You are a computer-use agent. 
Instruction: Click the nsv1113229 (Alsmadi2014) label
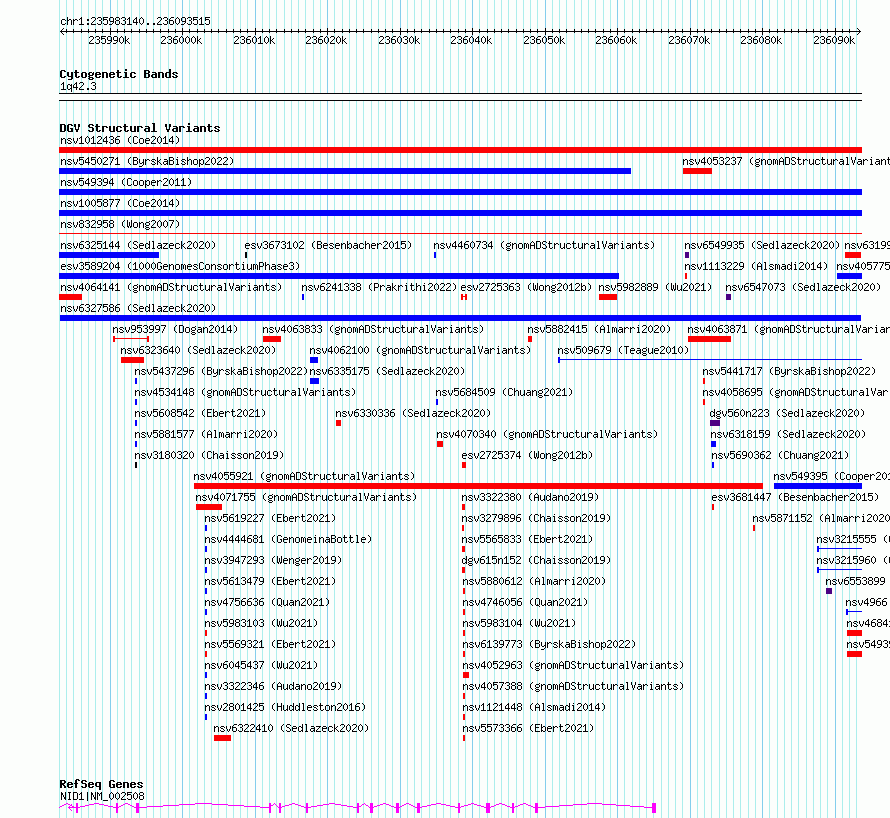756,266
